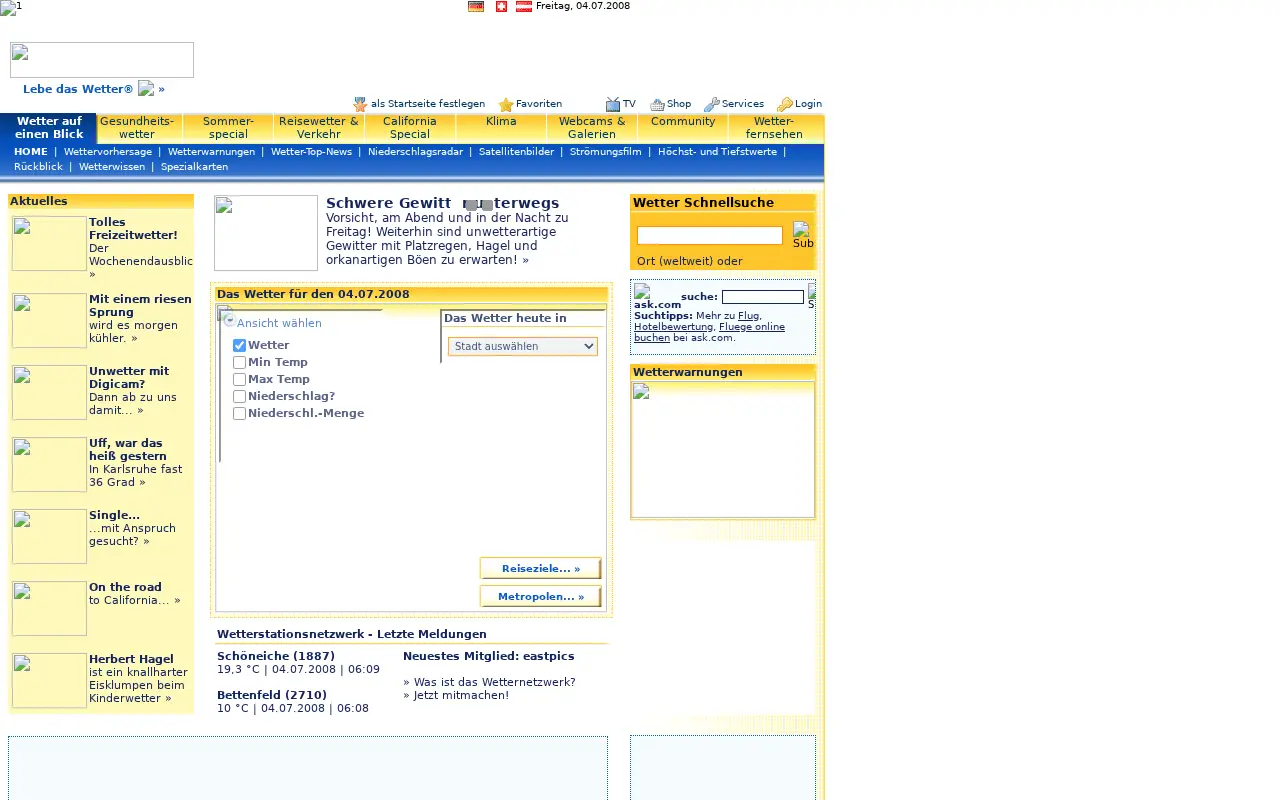This screenshot has height=800, width=1280.
Task: Enable the Min Temp checkbox
Action: coord(239,362)
